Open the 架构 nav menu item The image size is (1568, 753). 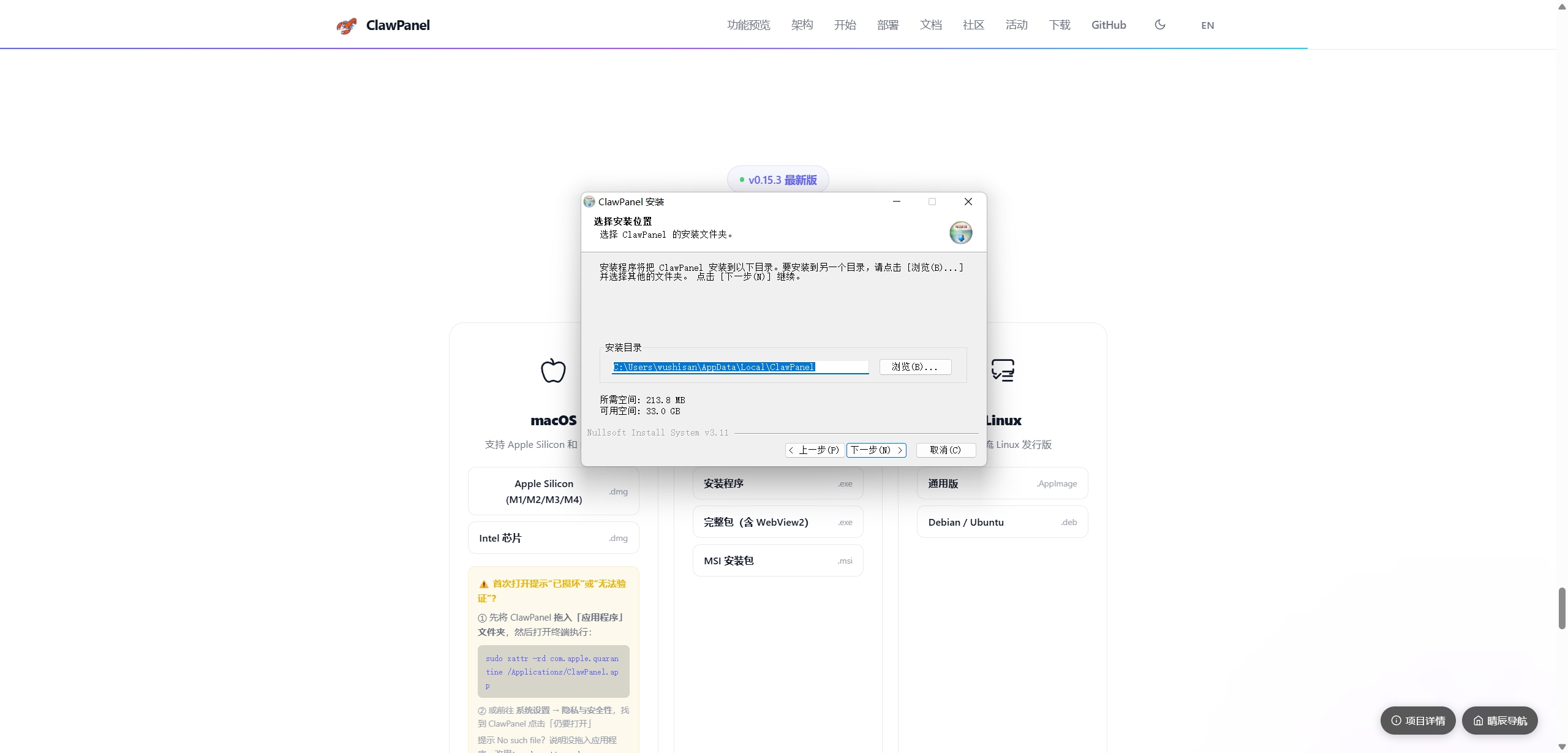(802, 25)
